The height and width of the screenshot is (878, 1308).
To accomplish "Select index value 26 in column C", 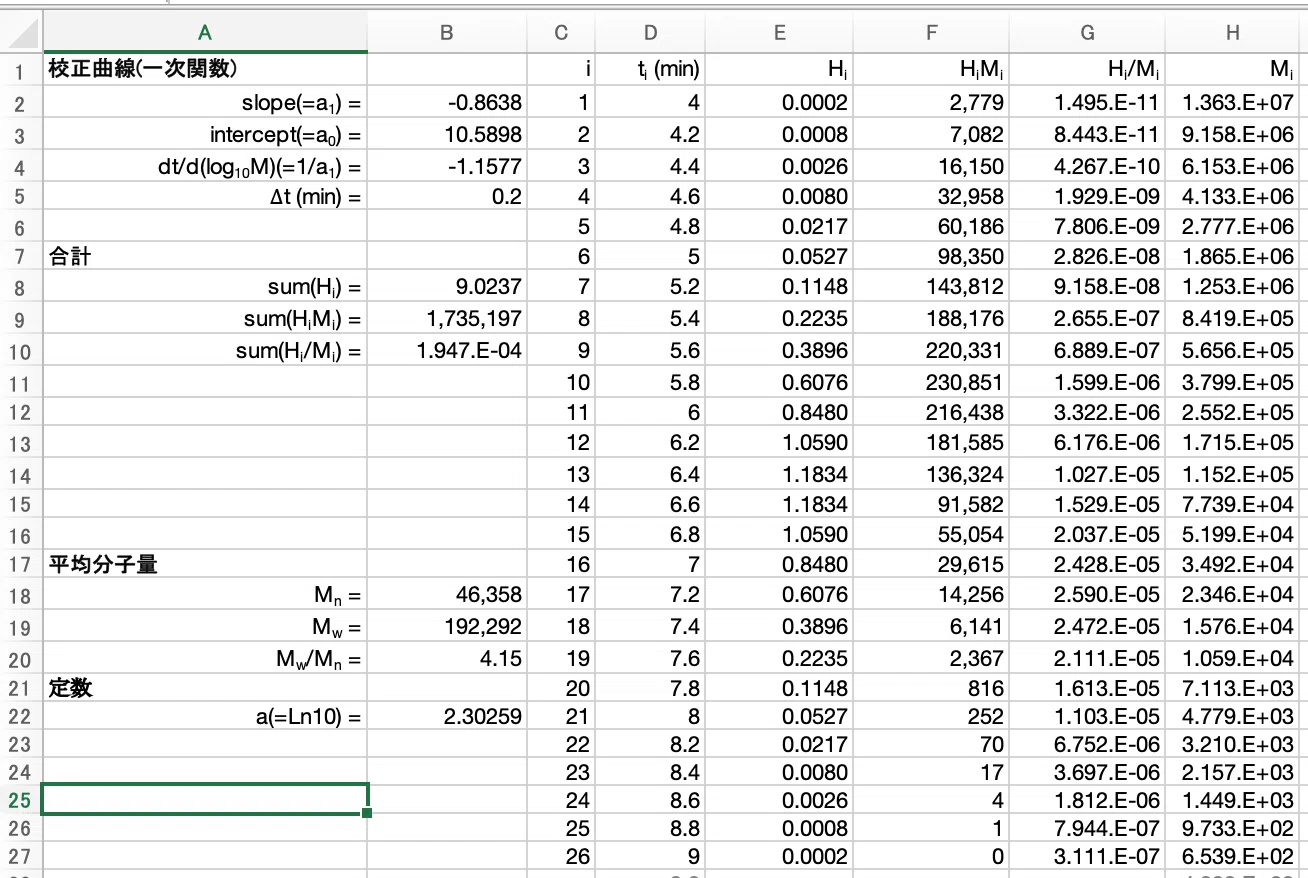I will click(561, 856).
